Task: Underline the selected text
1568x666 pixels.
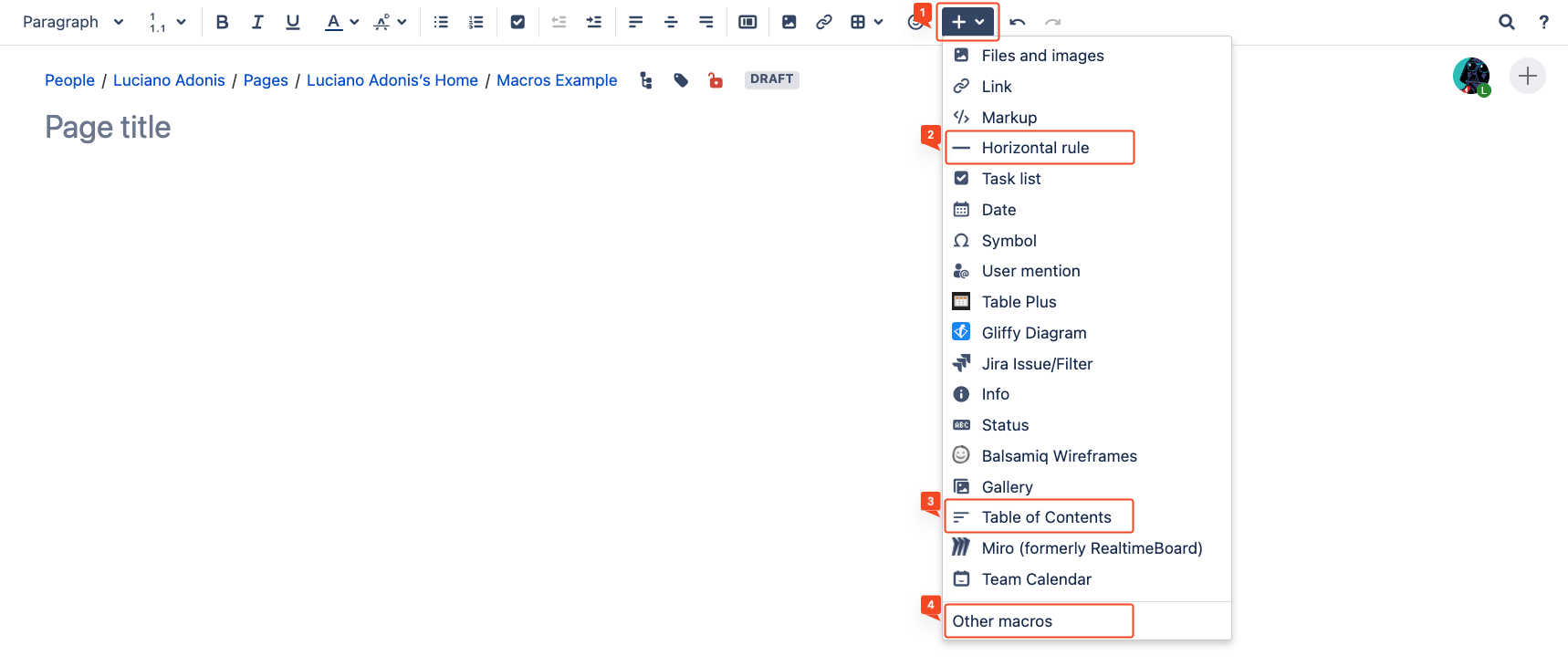Action: (x=292, y=22)
